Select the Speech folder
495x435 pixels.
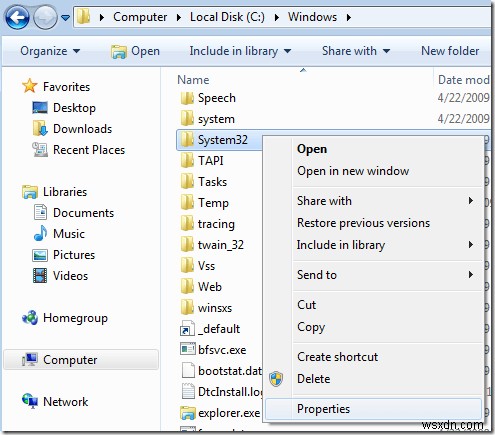(217, 98)
